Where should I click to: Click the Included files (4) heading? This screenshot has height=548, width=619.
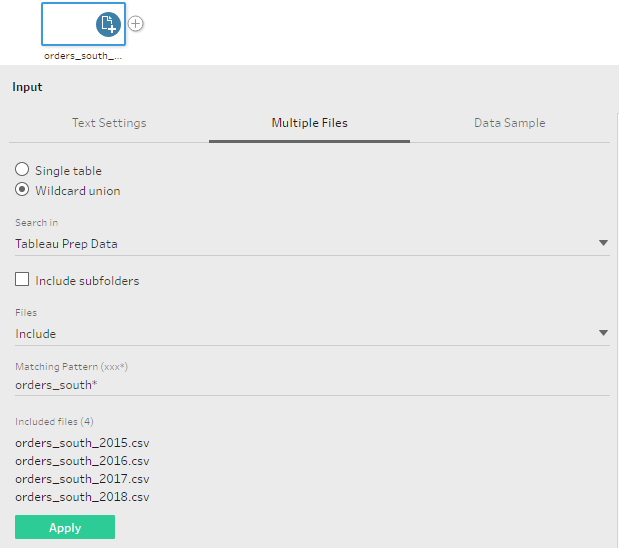click(x=54, y=422)
